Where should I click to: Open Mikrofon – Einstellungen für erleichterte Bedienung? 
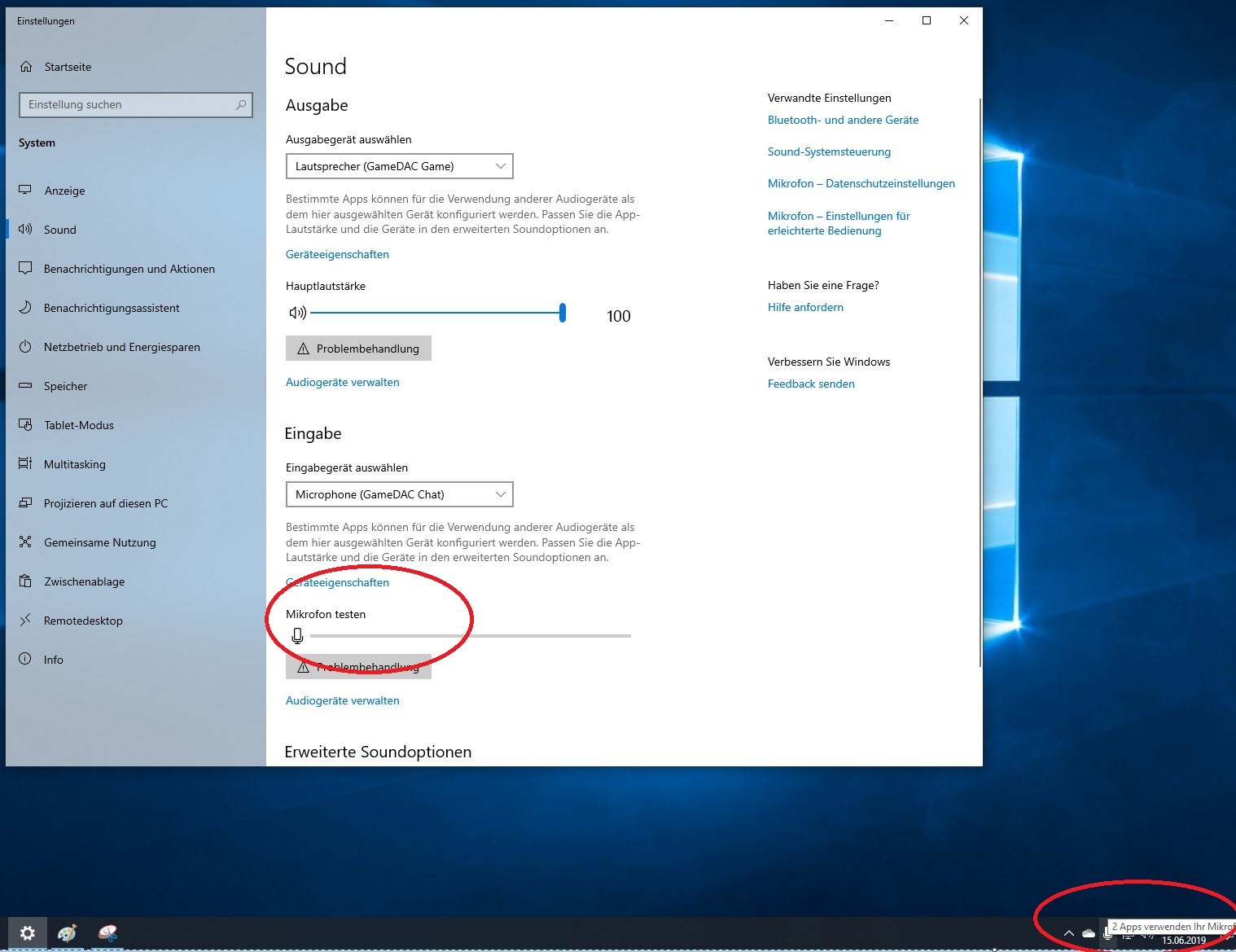pos(839,223)
